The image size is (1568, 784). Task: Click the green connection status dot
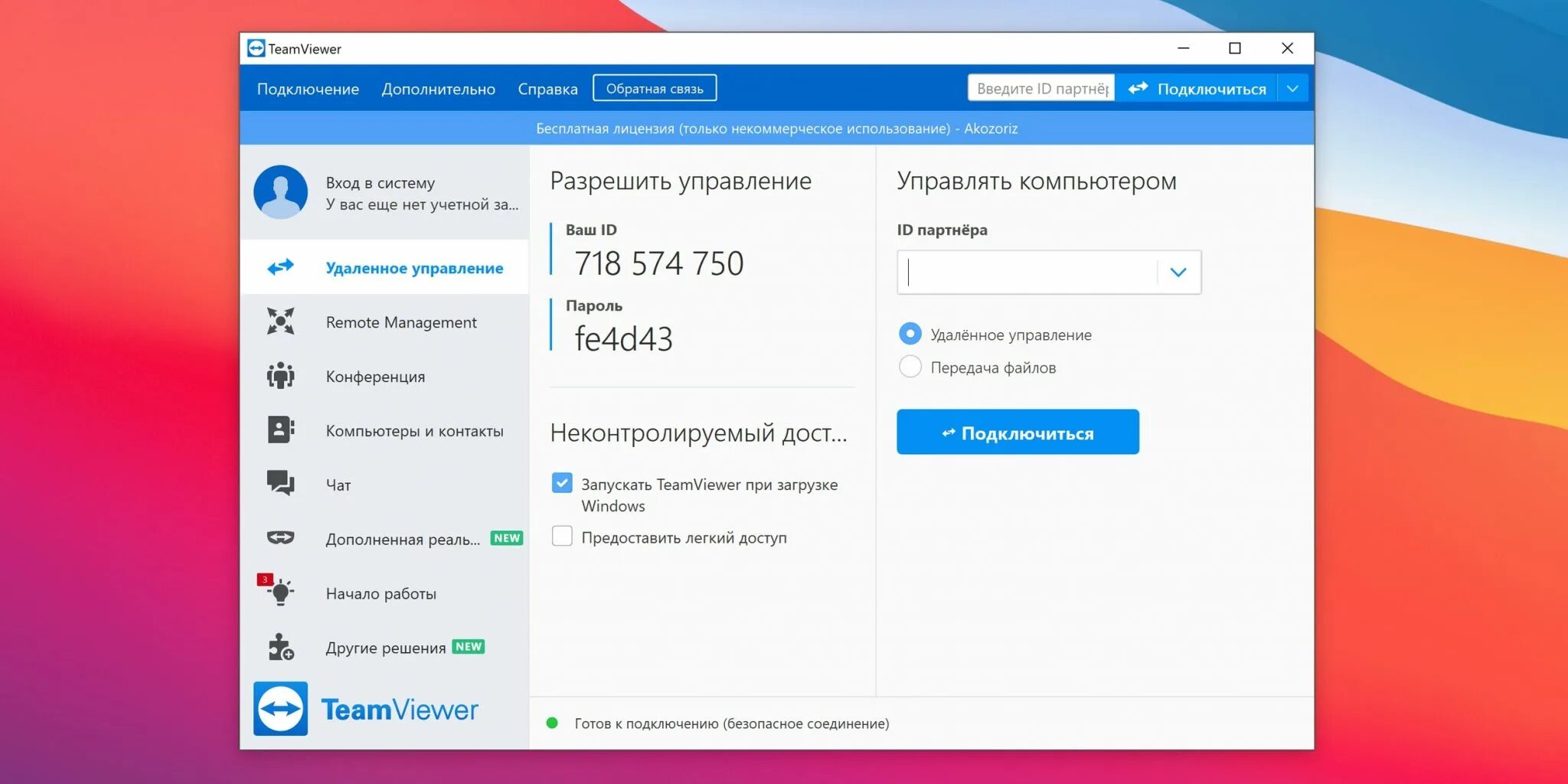tap(552, 723)
